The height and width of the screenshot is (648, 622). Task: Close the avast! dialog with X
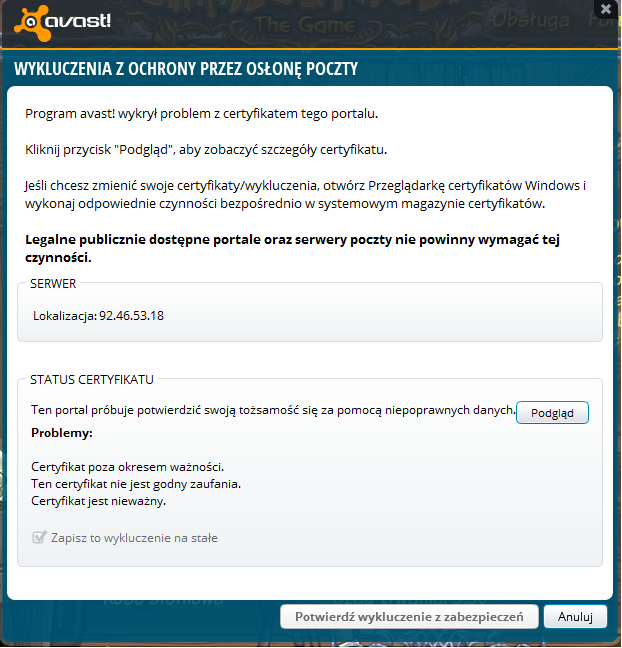tap(606, 9)
